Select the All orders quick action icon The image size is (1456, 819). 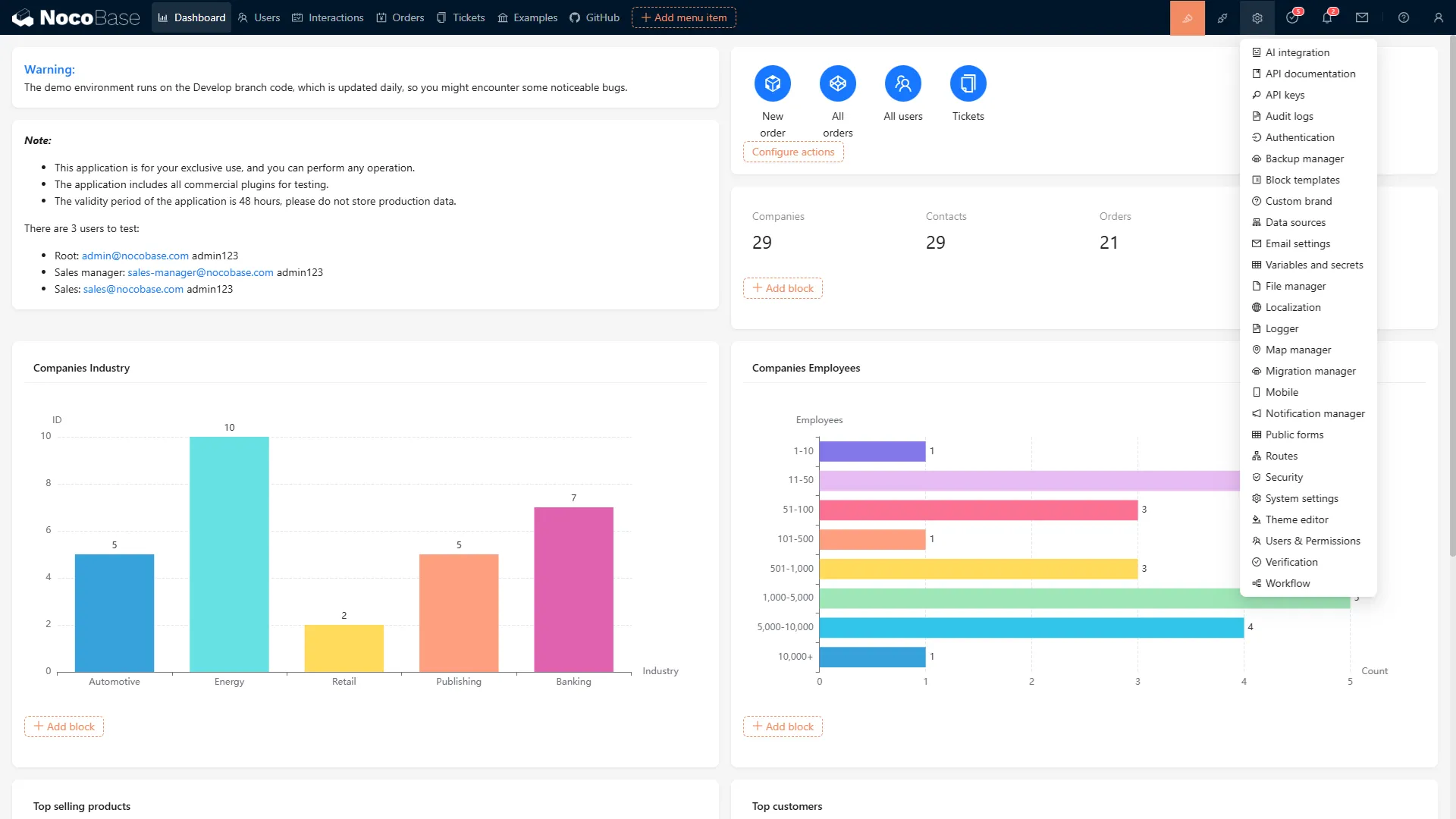tap(837, 83)
